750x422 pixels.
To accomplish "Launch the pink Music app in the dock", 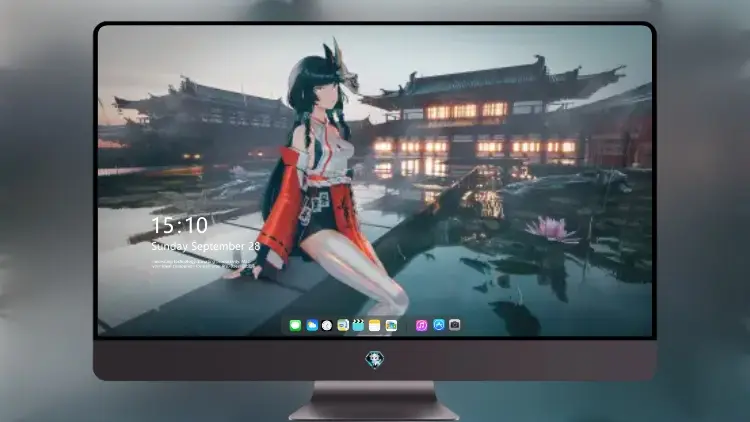I will pos(421,325).
